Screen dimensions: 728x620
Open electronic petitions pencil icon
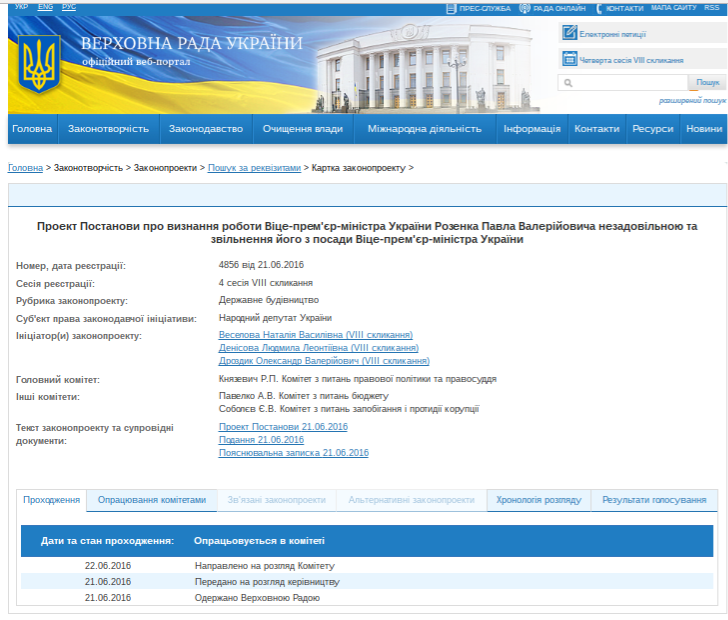pos(569,33)
